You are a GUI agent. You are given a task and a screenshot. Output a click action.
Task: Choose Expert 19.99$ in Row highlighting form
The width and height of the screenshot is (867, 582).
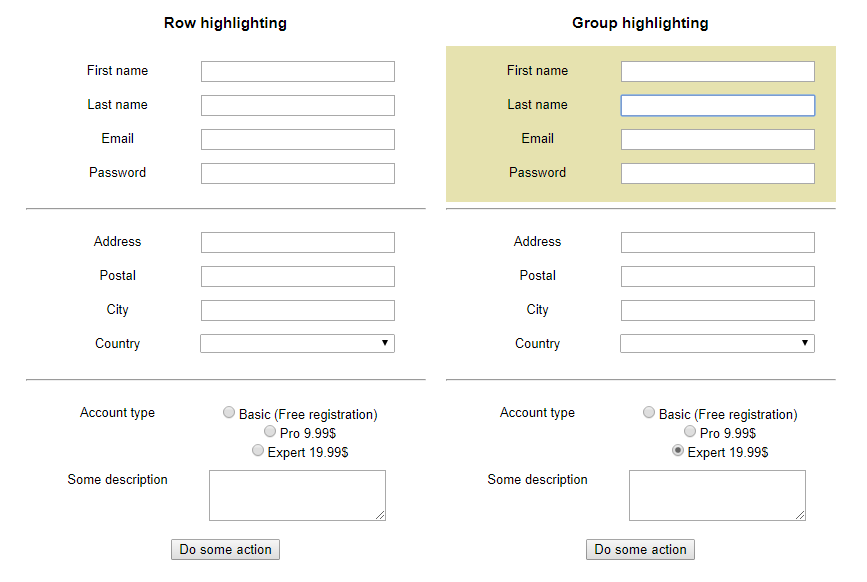[x=258, y=451]
